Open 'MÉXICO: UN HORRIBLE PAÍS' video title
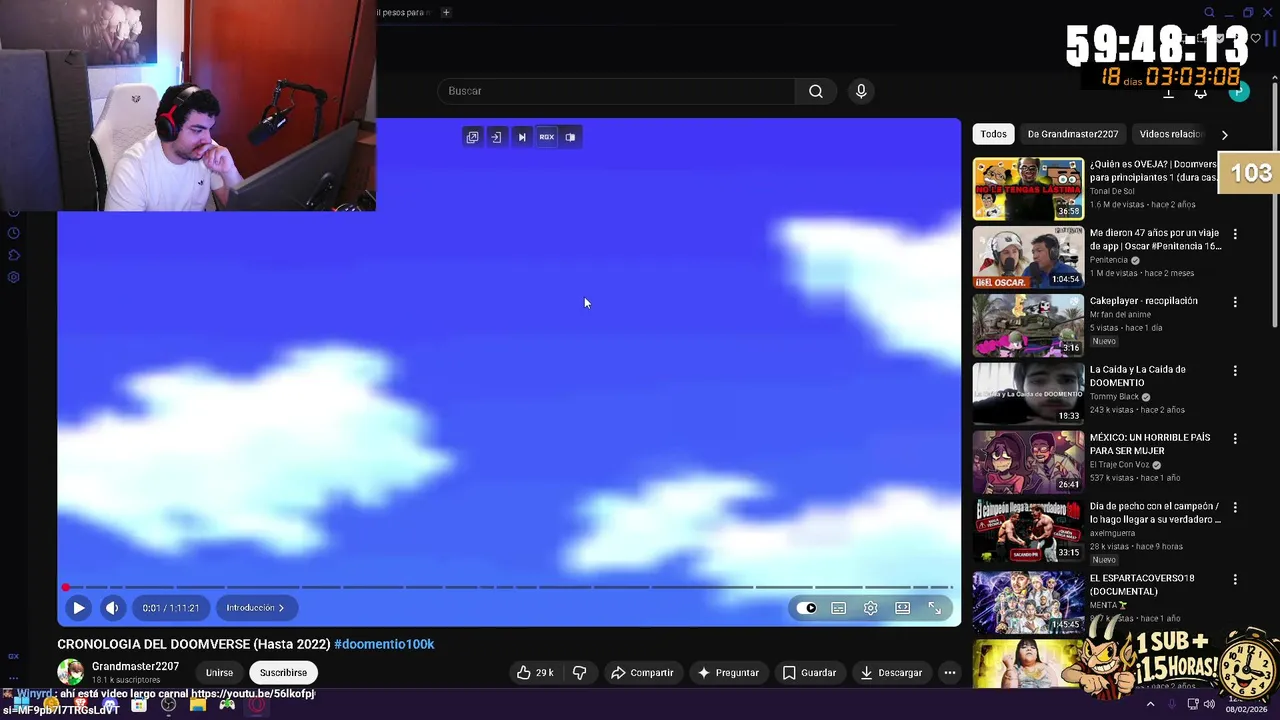Screen dimensions: 1280x720 1150,444
